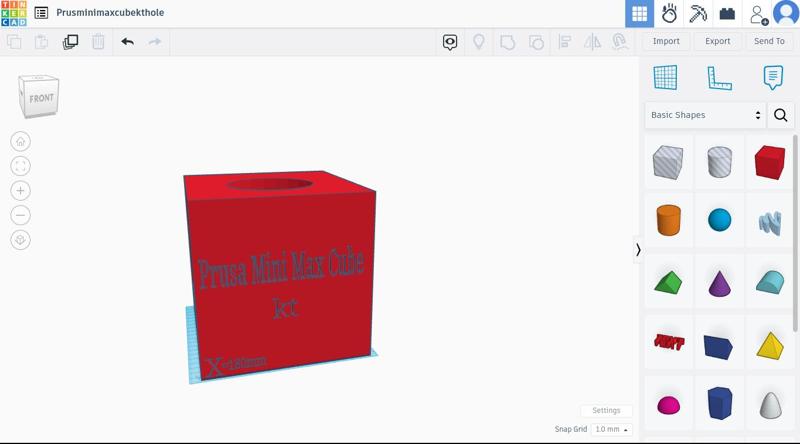Image resolution: width=800 pixels, height=444 pixels.
Task: Select the yellow Pyramid shape
Action: tap(770, 346)
